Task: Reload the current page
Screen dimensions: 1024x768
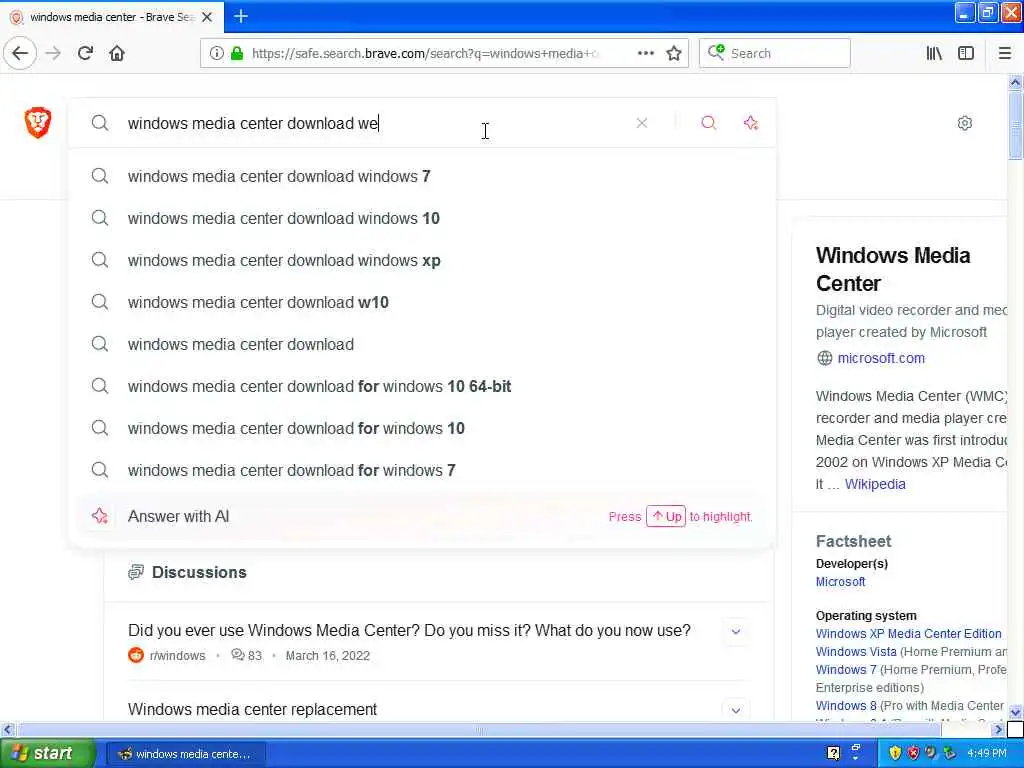Action: click(85, 54)
